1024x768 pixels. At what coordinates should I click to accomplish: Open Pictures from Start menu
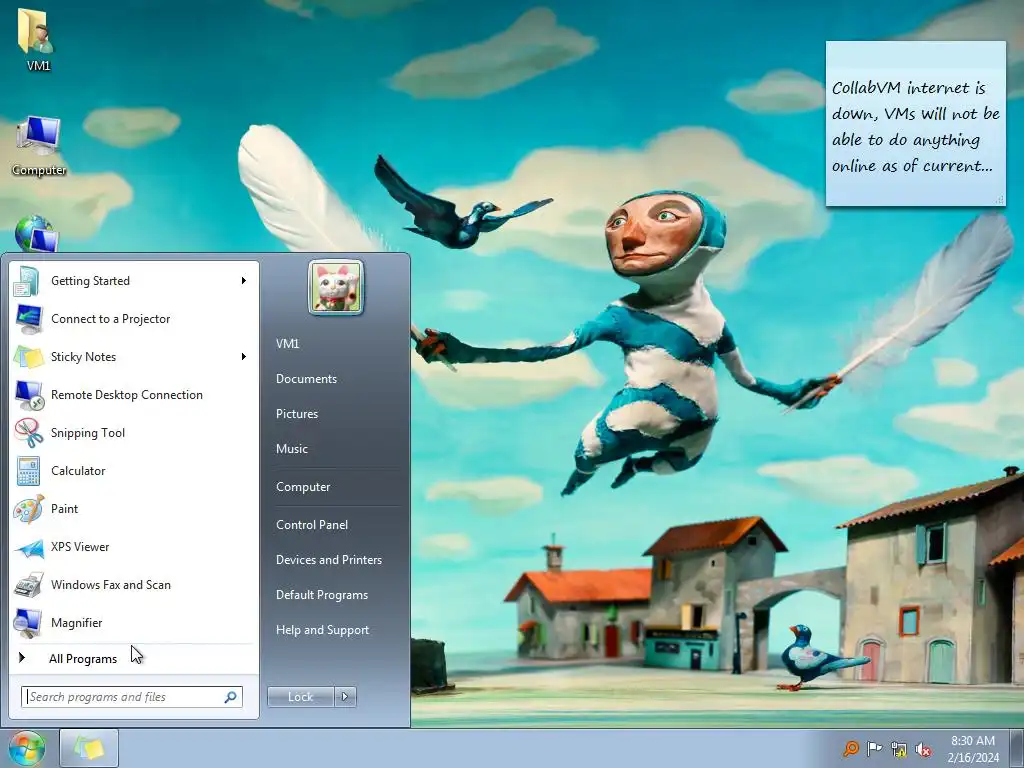coord(297,414)
